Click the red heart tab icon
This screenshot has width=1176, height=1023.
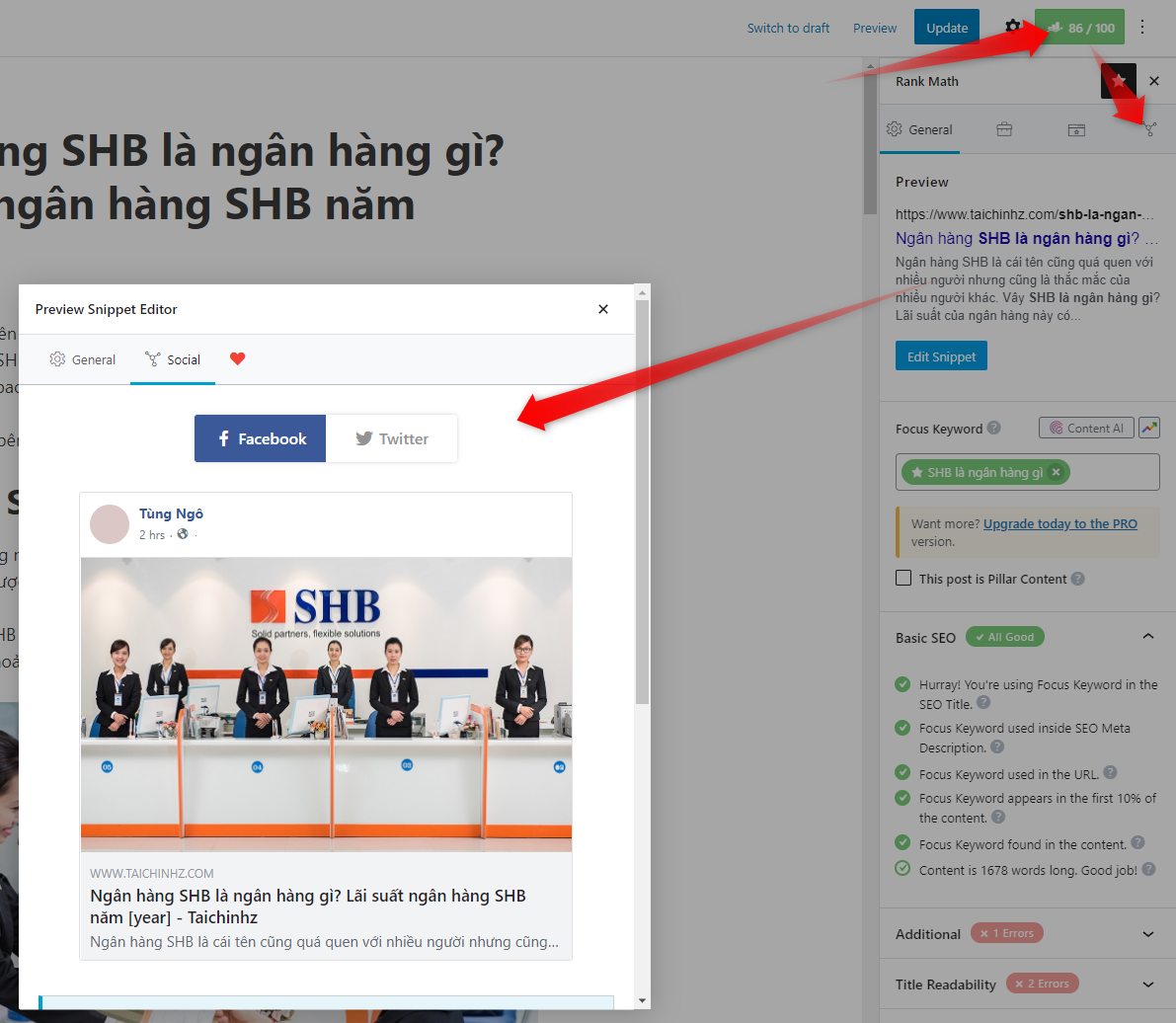pos(237,358)
